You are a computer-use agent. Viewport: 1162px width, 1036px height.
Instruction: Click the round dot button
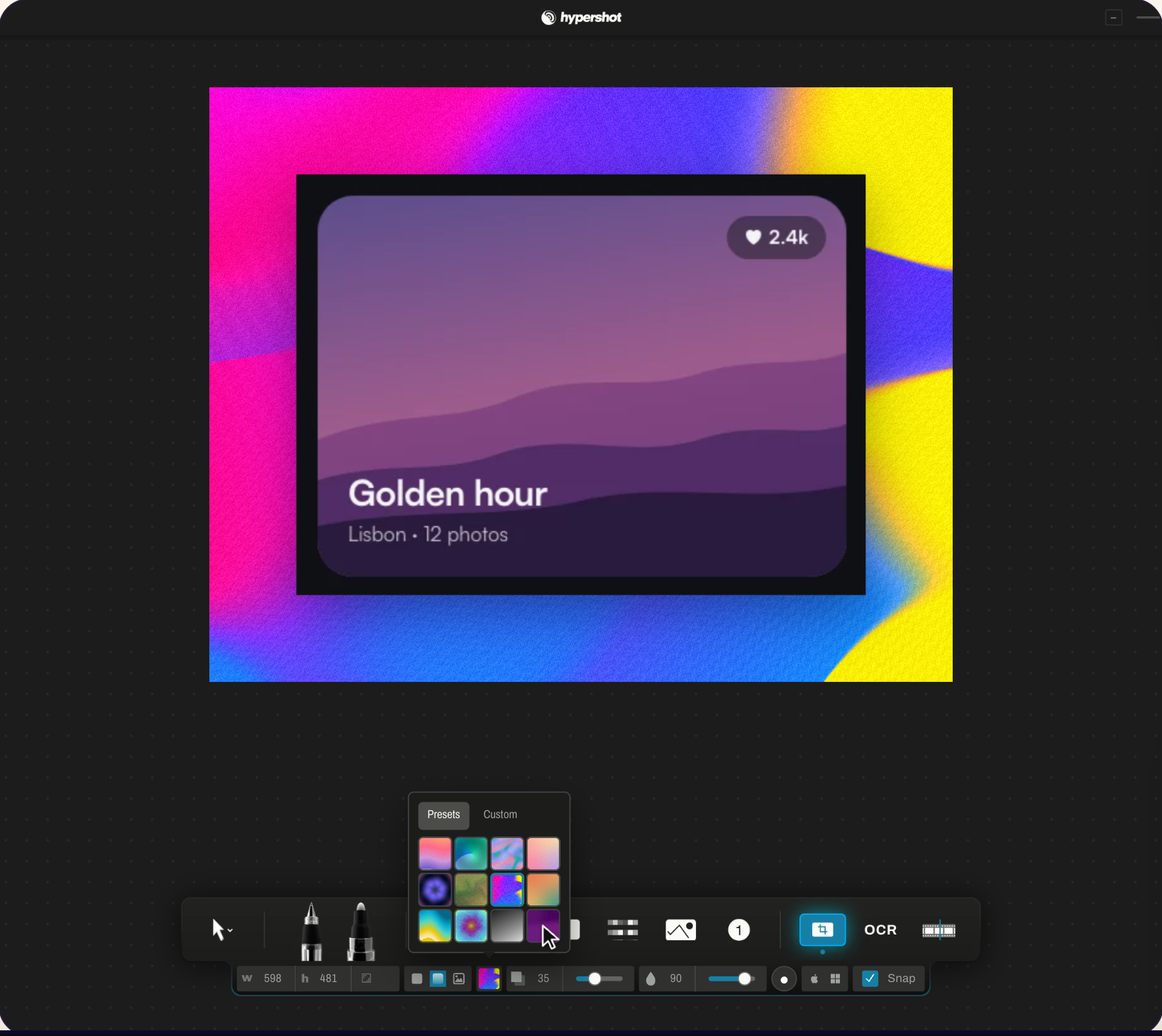(784, 979)
